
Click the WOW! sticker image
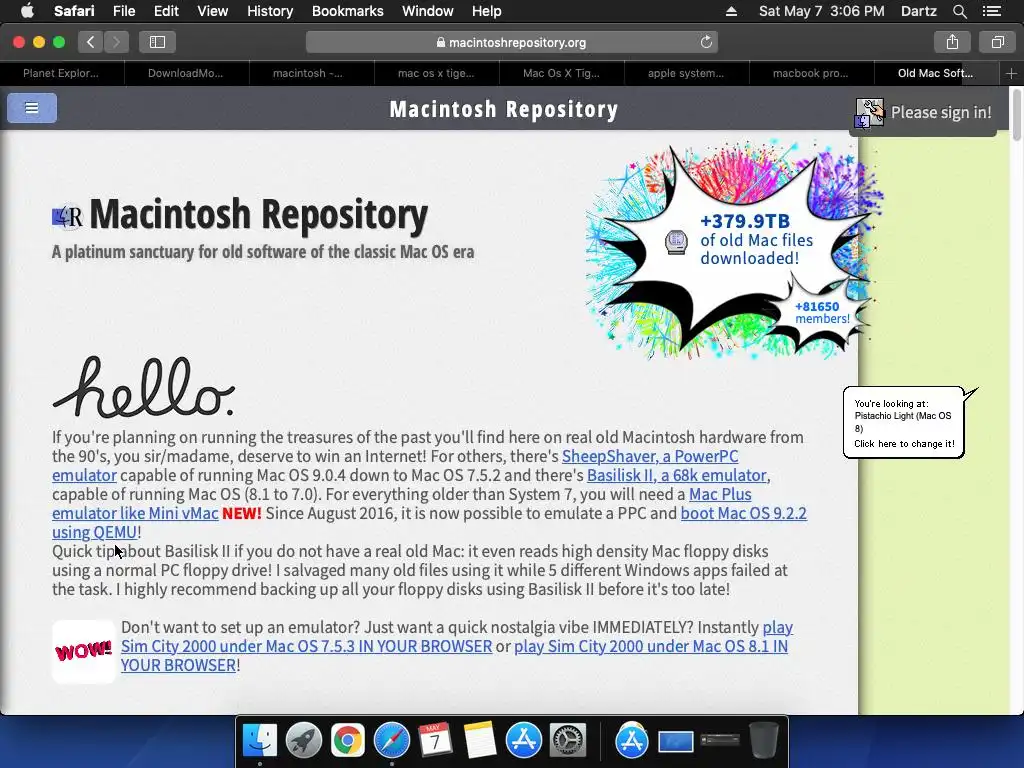(84, 651)
